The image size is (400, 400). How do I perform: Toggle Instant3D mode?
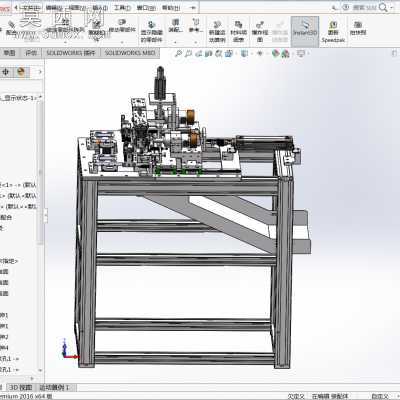pos(305,31)
